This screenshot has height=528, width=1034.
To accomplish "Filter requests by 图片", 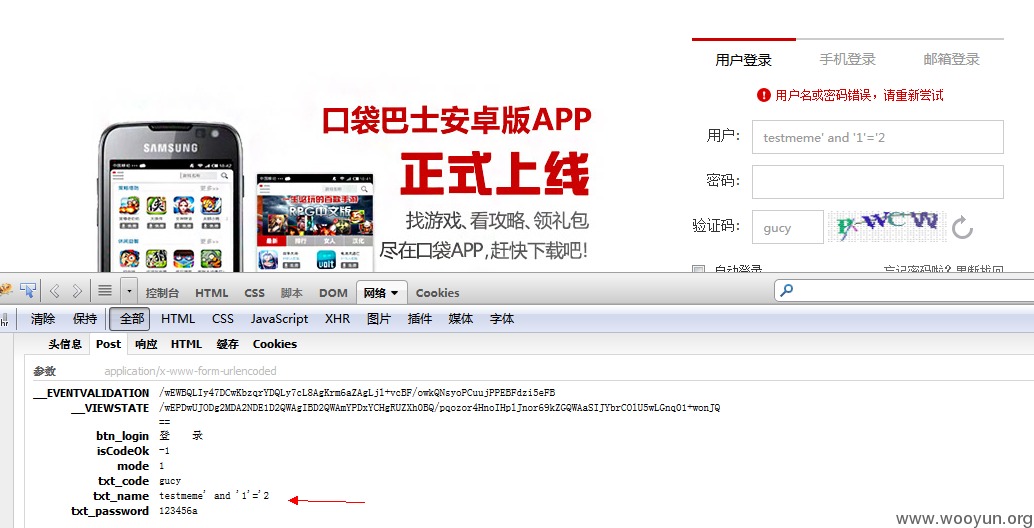I will (379, 319).
